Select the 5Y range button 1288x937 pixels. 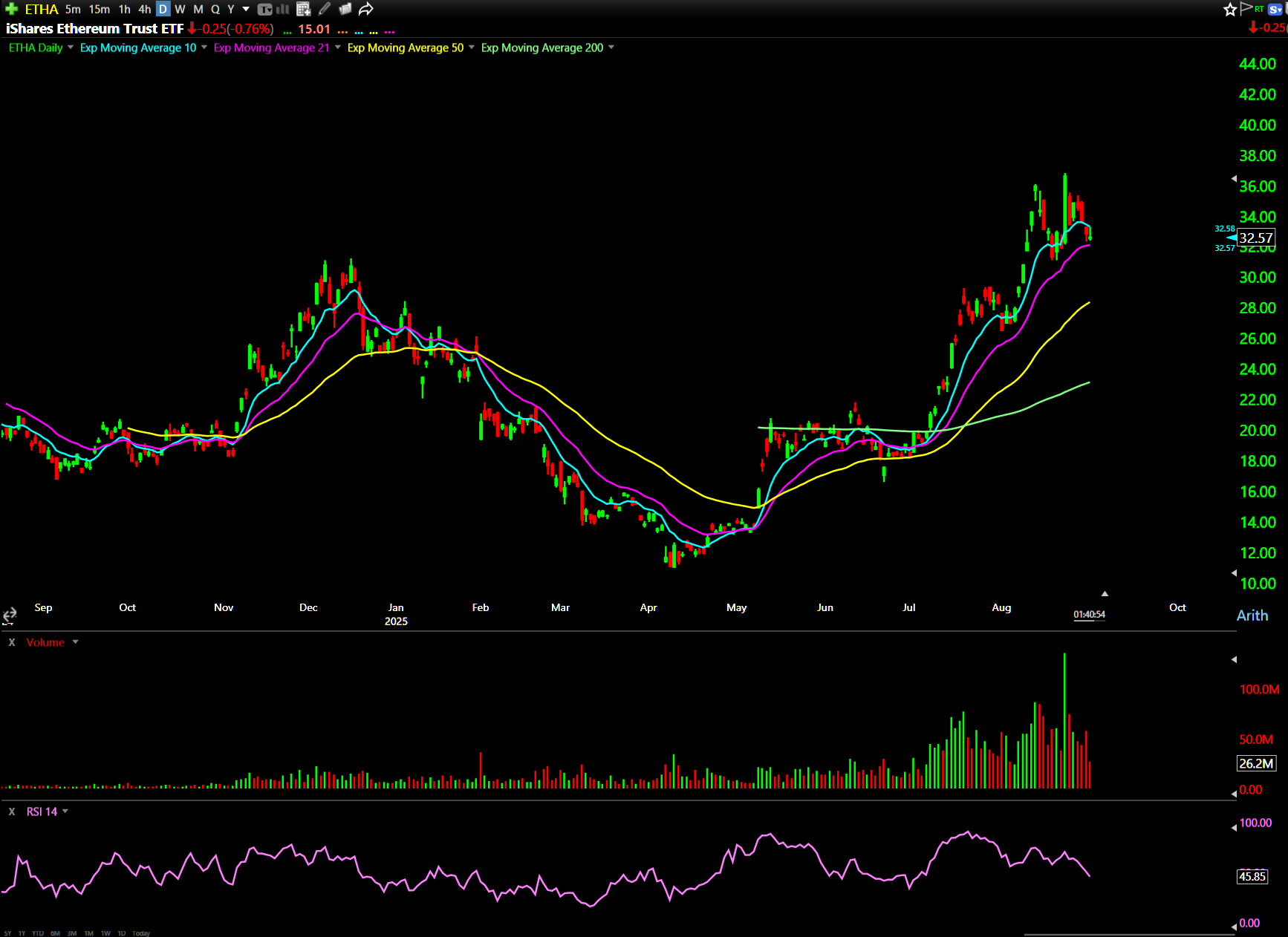coord(7,933)
